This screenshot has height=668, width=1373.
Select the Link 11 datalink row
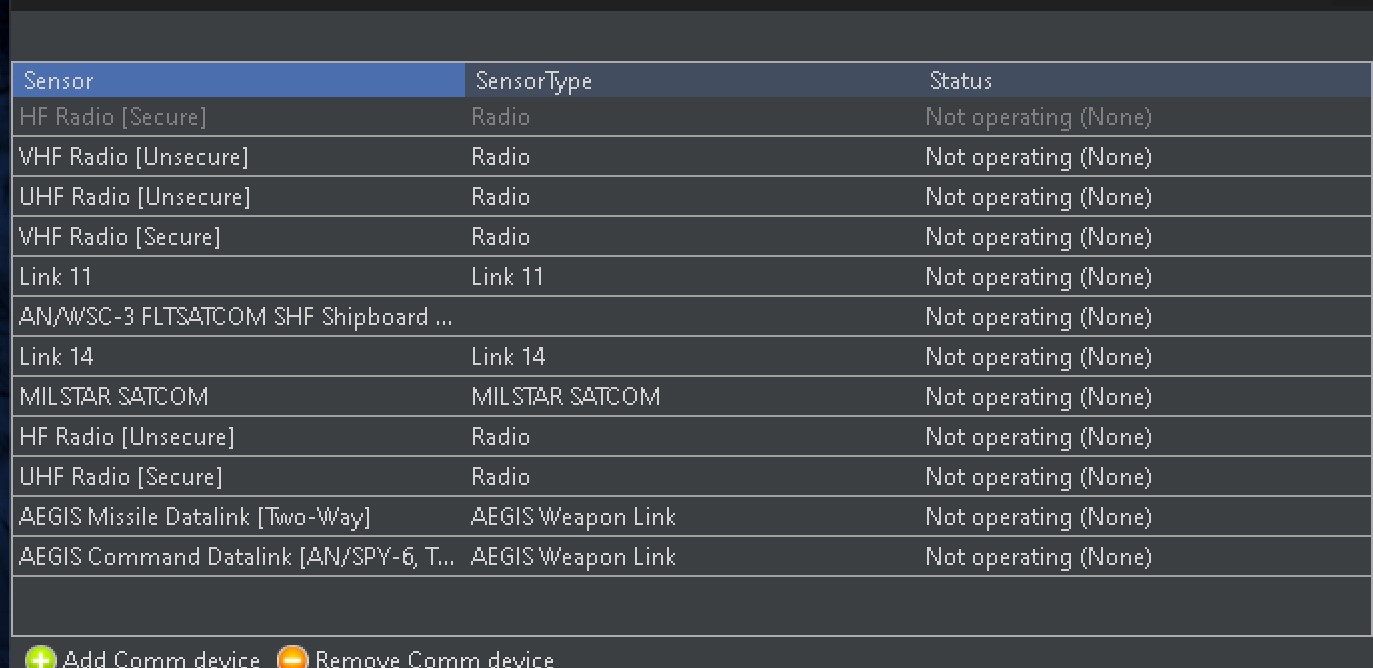200,277
